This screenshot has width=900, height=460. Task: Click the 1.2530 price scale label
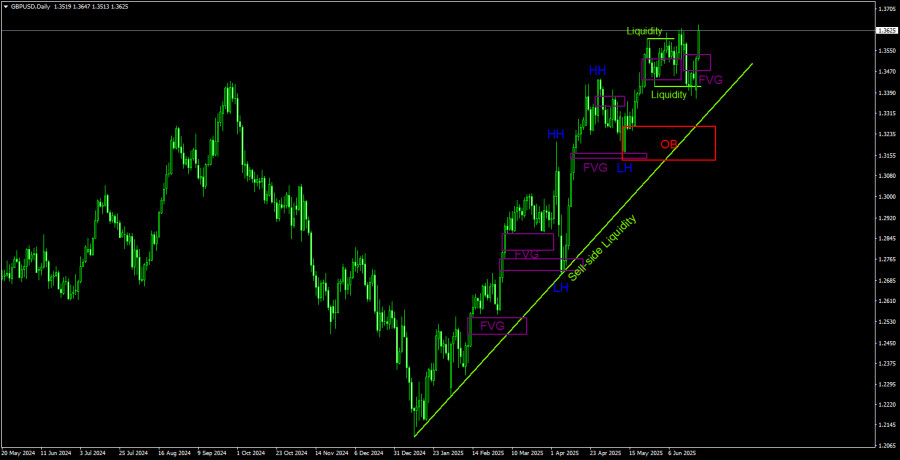(887, 322)
